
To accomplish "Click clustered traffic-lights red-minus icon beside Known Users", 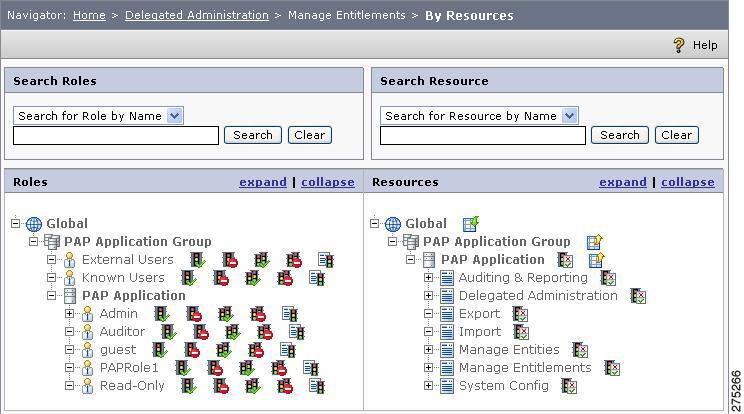I will coord(285,278).
